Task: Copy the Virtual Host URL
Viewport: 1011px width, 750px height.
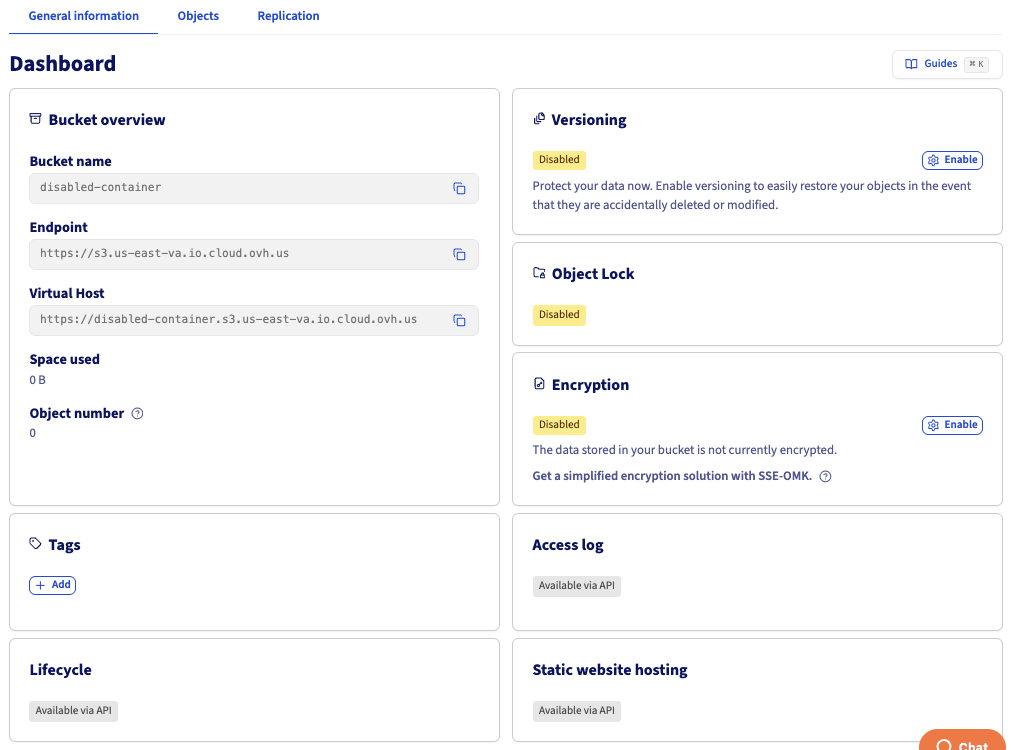Action: coord(459,320)
